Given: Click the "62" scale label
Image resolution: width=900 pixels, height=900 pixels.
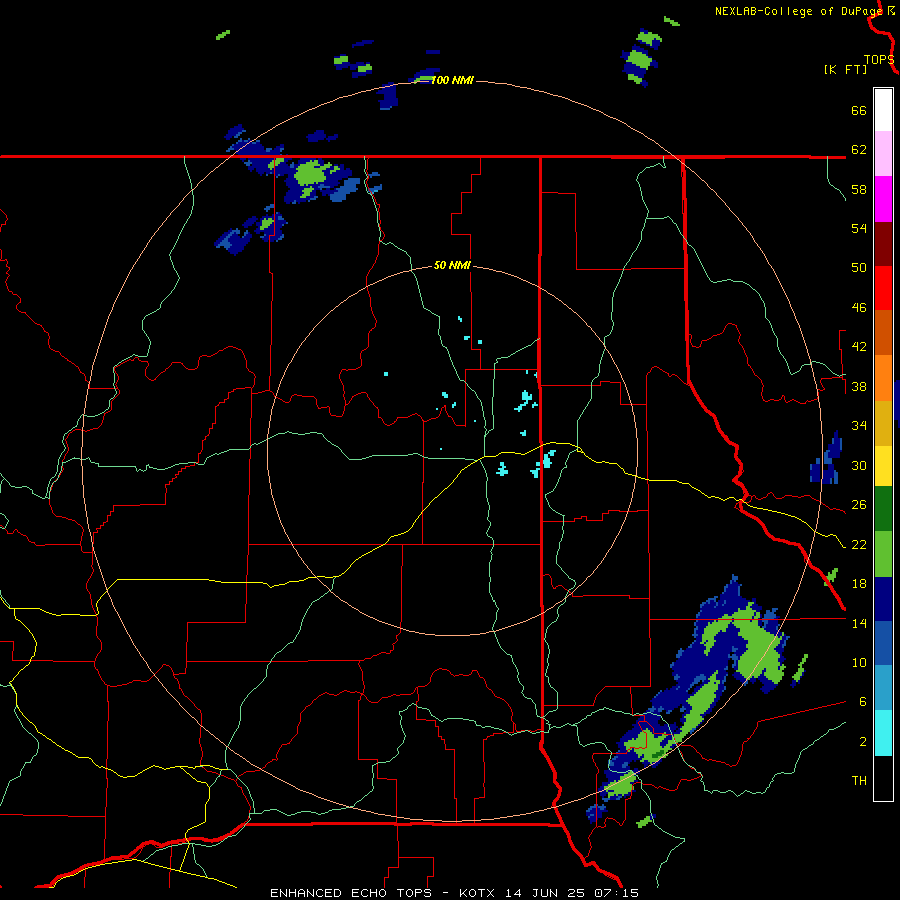Looking at the screenshot, I should [859, 150].
